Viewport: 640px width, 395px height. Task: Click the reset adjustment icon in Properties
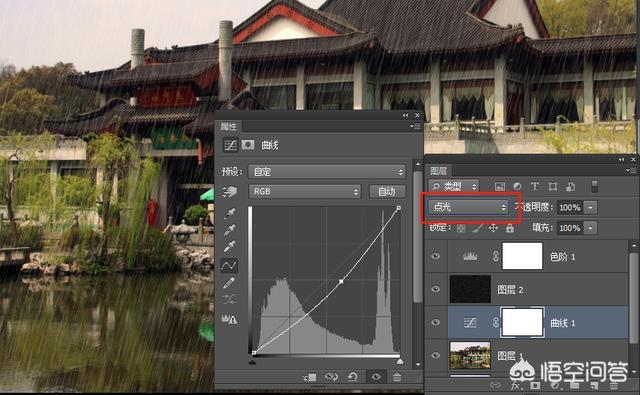353,377
